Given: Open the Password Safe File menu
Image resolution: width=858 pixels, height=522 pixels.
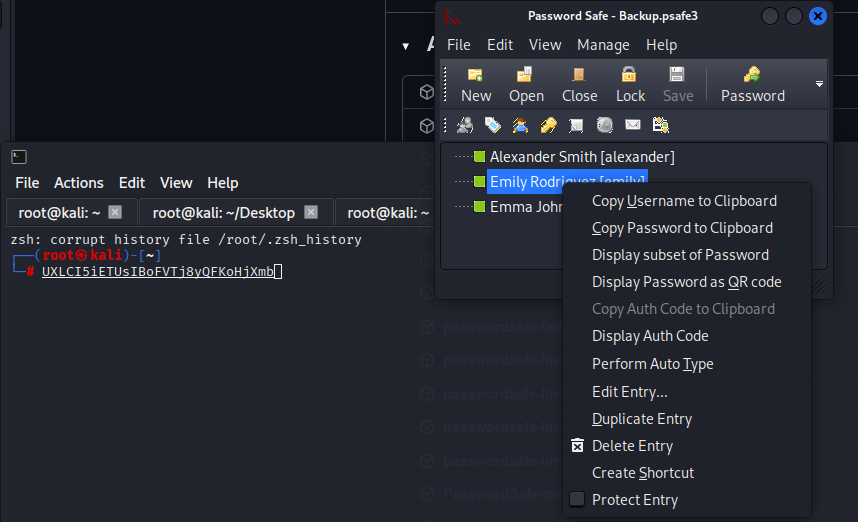Looking at the screenshot, I should (459, 45).
